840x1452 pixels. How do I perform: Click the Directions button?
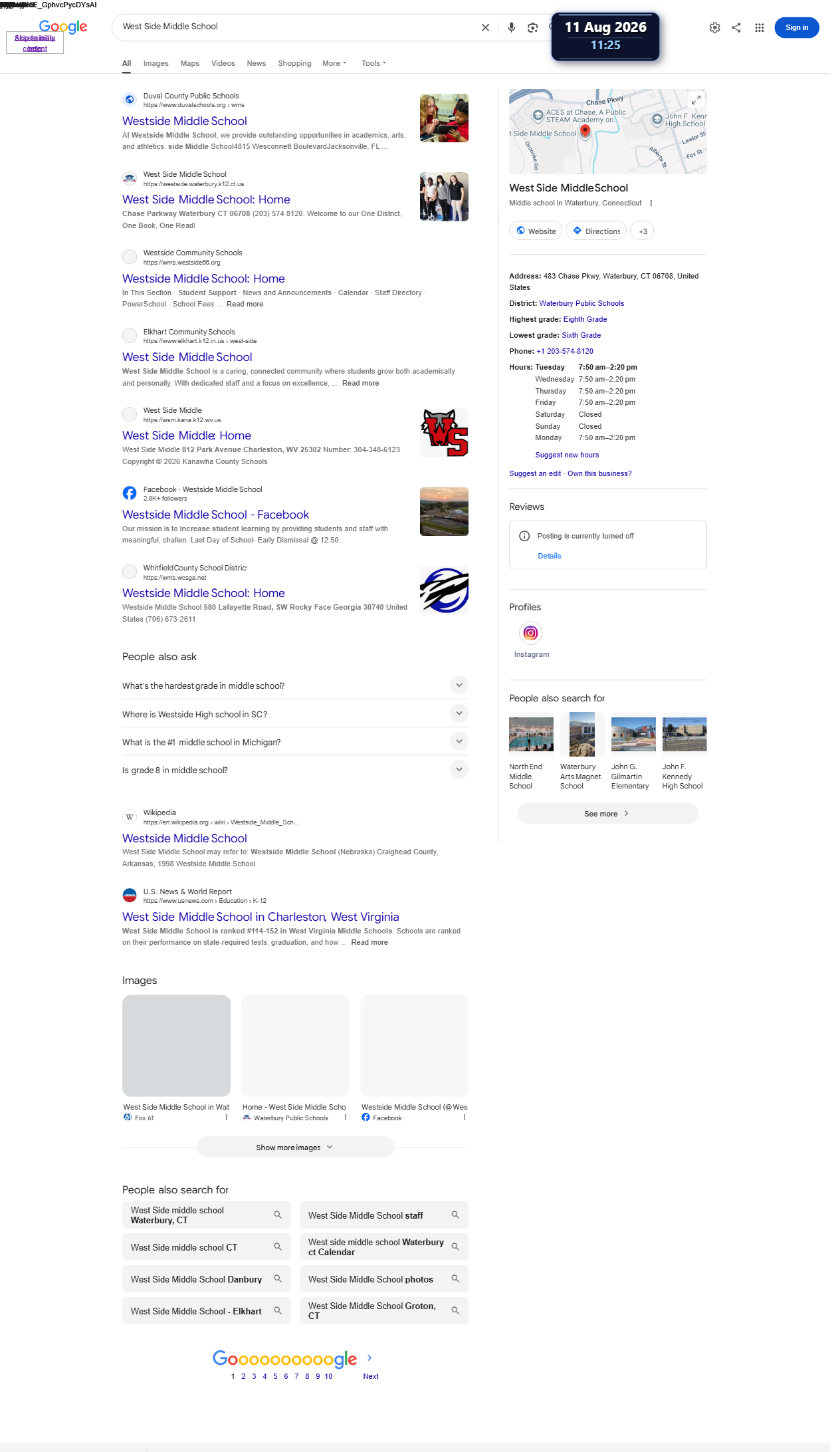595,231
